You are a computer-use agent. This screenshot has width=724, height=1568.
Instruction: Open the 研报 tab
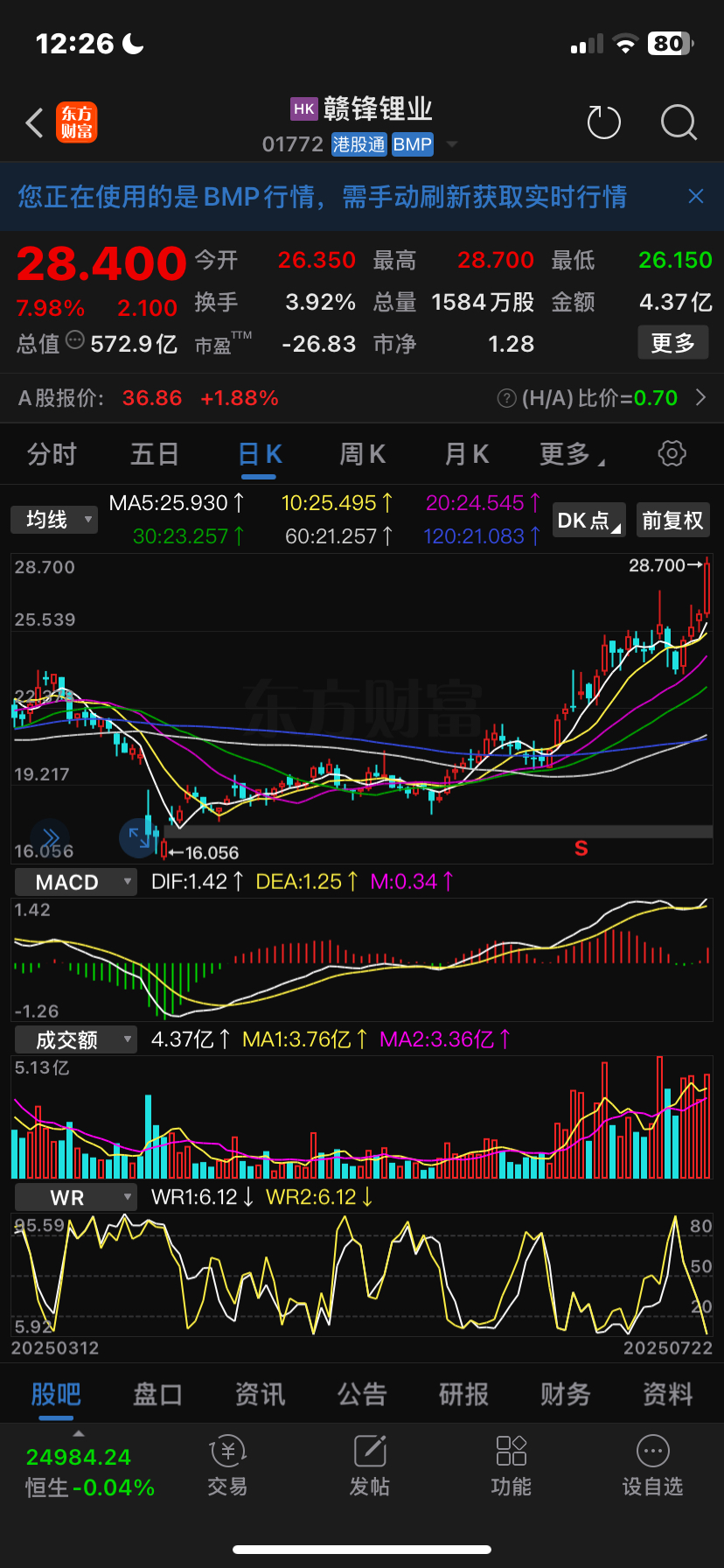(463, 1394)
